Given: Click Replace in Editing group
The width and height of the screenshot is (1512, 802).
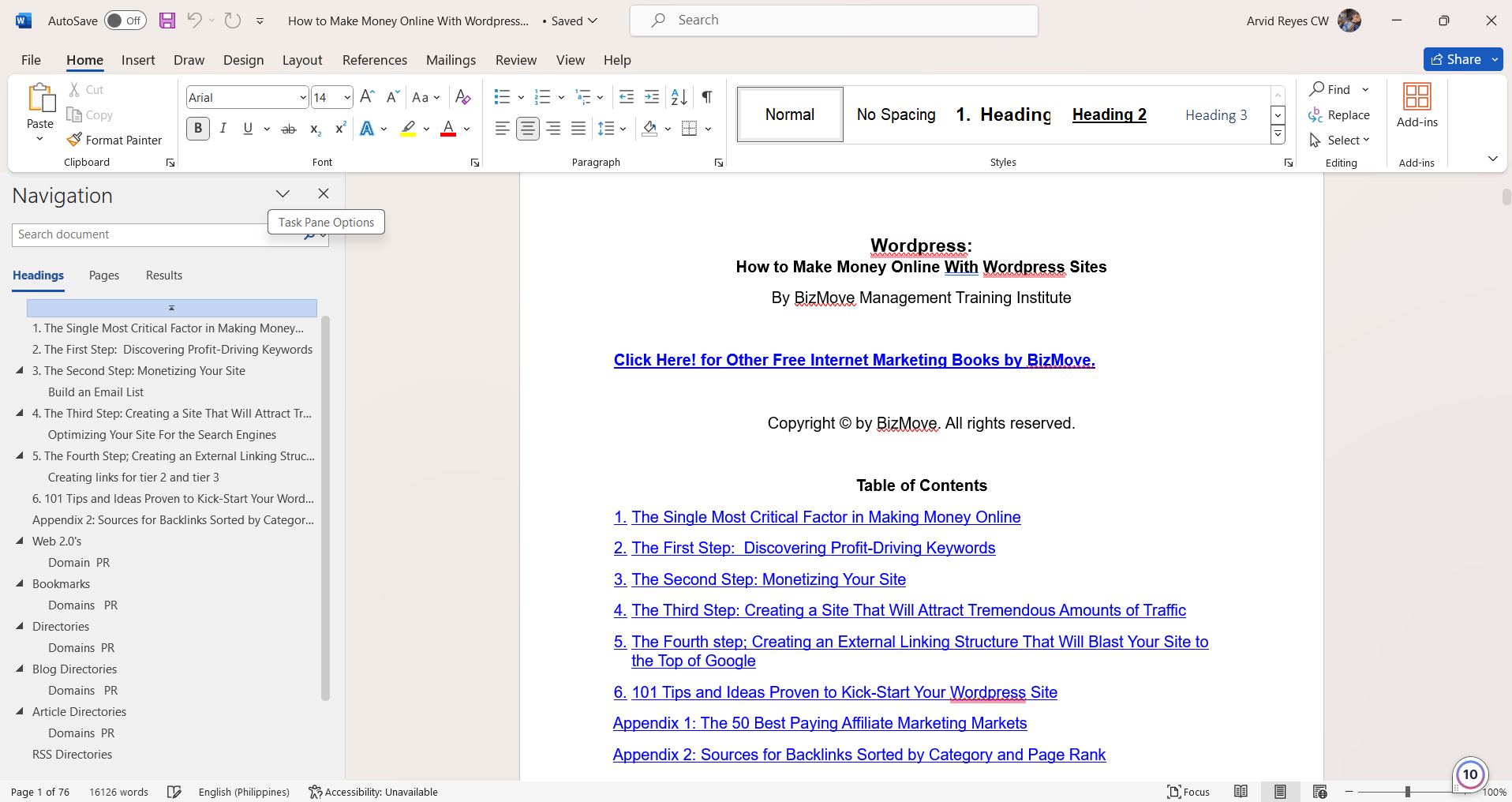Looking at the screenshot, I should [1339, 115].
